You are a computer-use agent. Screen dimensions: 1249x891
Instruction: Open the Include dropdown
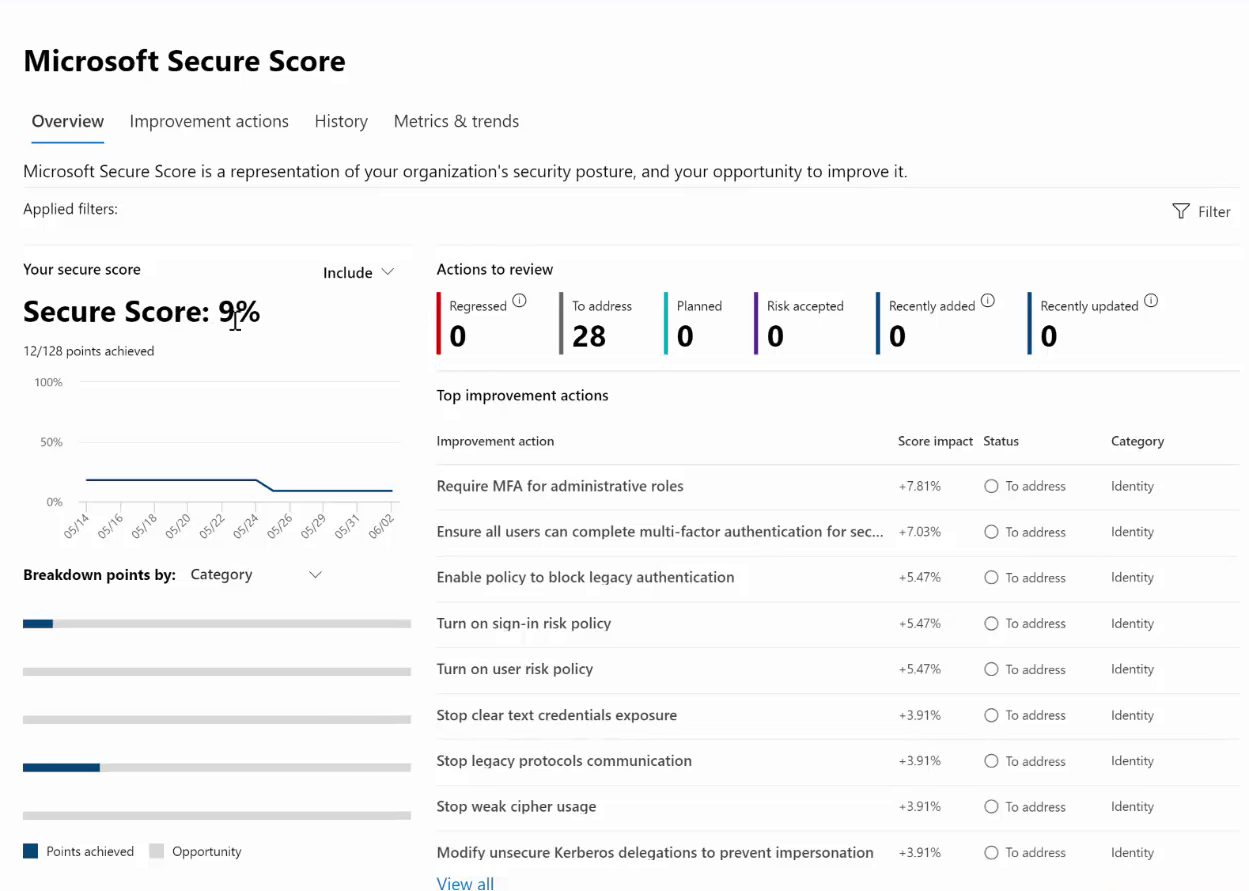click(358, 273)
